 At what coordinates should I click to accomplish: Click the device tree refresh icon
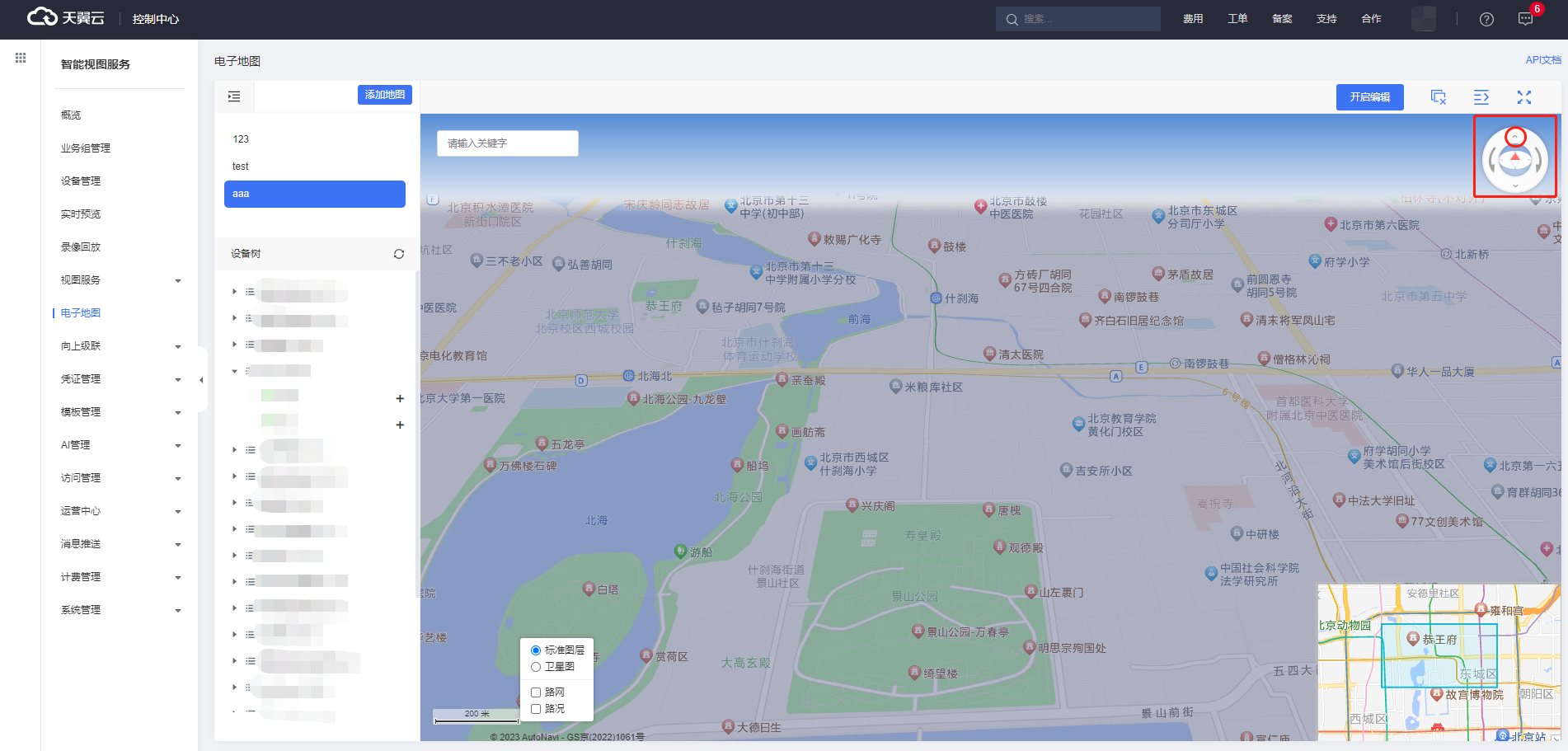click(x=399, y=254)
